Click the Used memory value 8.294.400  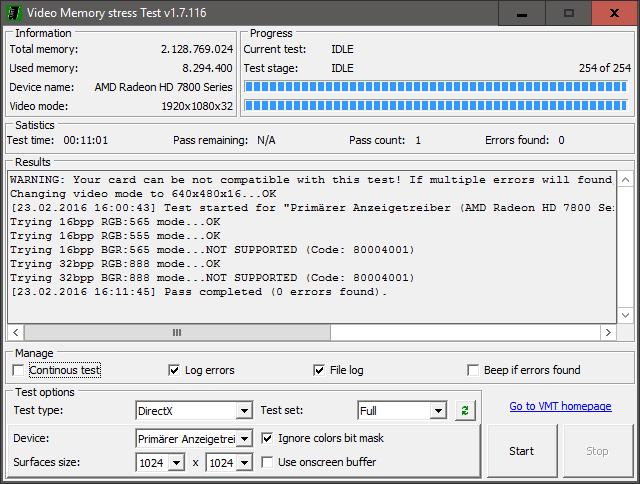pos(207,68)
